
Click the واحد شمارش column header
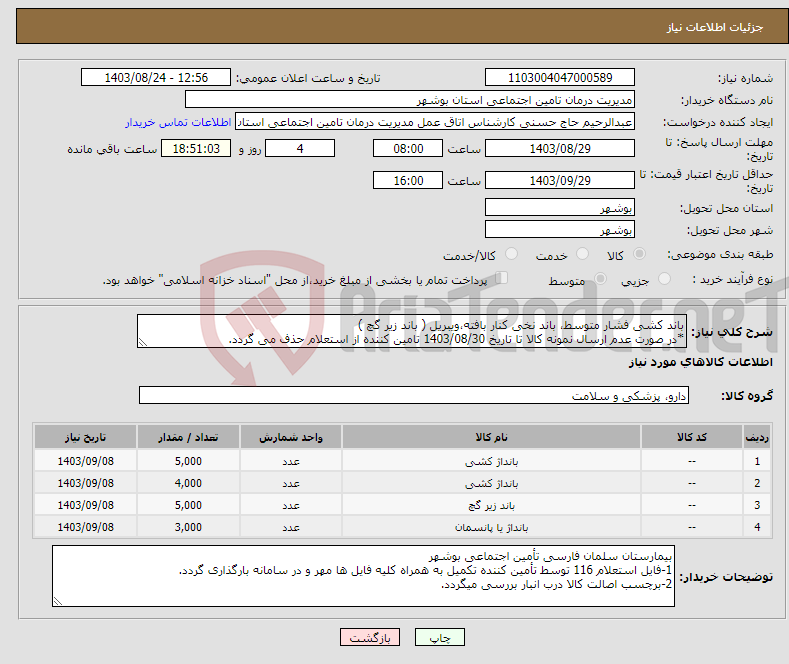(291, 437)
